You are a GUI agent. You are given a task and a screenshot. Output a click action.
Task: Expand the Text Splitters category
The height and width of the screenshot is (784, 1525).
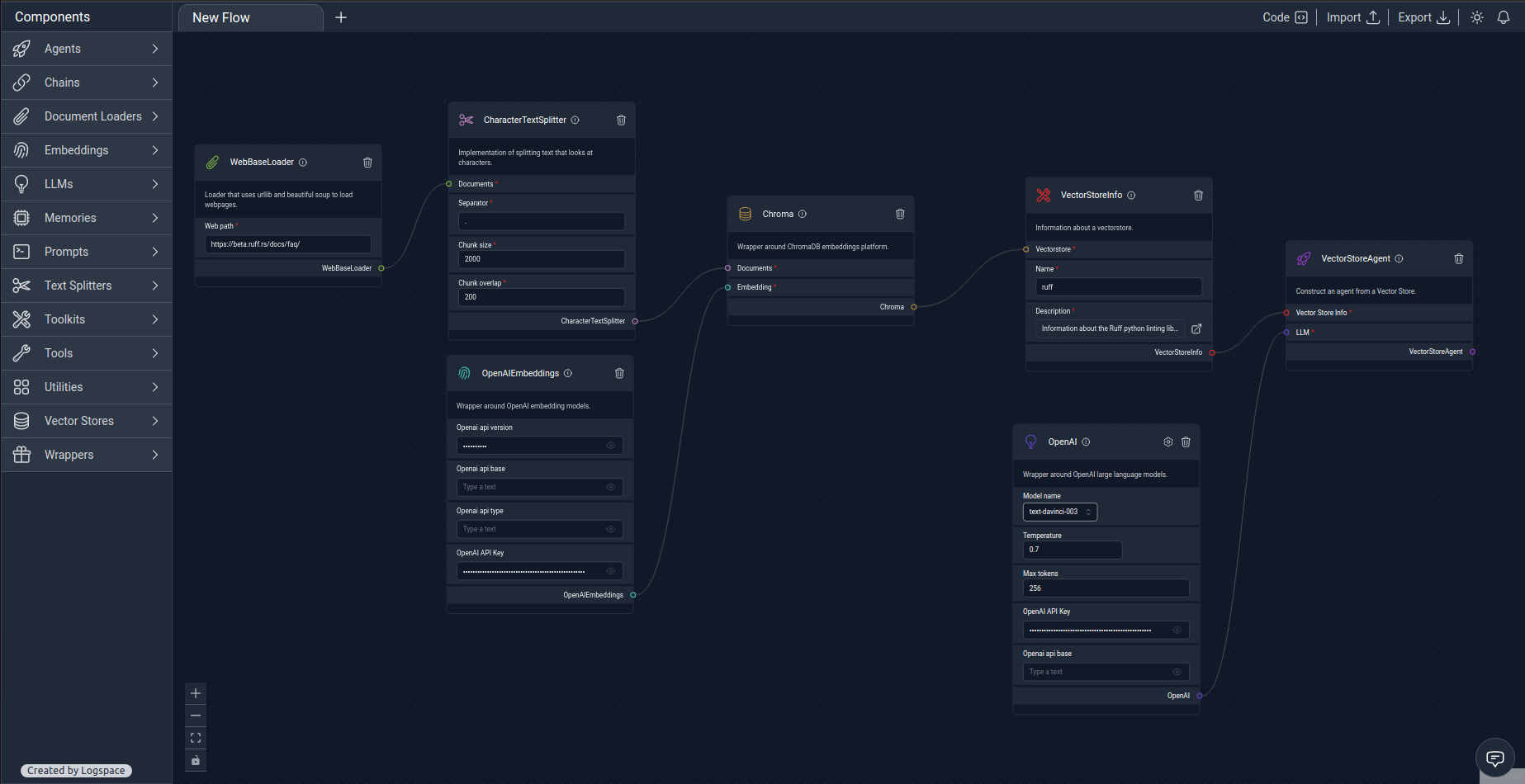pos(87,286)
